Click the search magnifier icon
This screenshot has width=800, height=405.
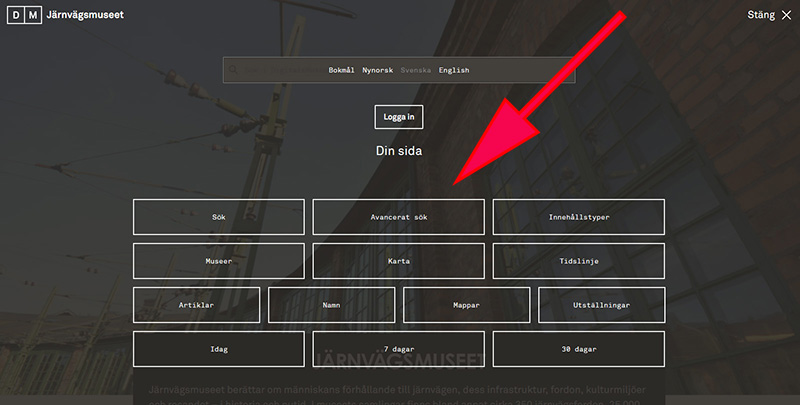[x=233, y=70]
